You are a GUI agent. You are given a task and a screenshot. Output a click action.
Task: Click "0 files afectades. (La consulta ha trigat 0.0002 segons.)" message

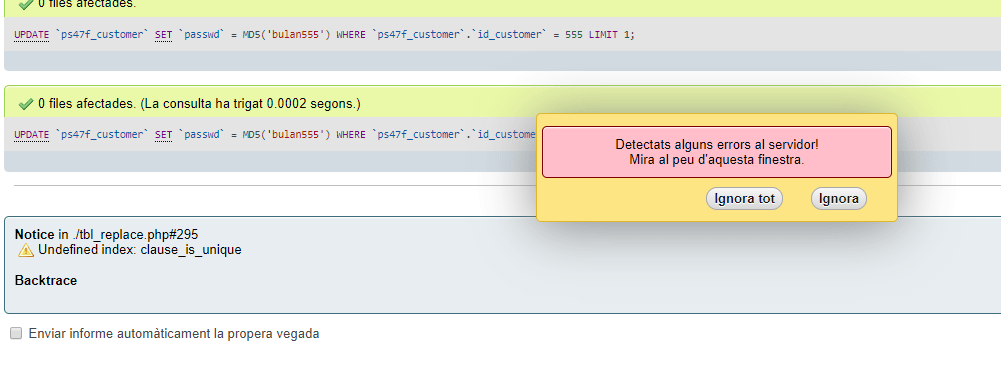coord(199,103)
